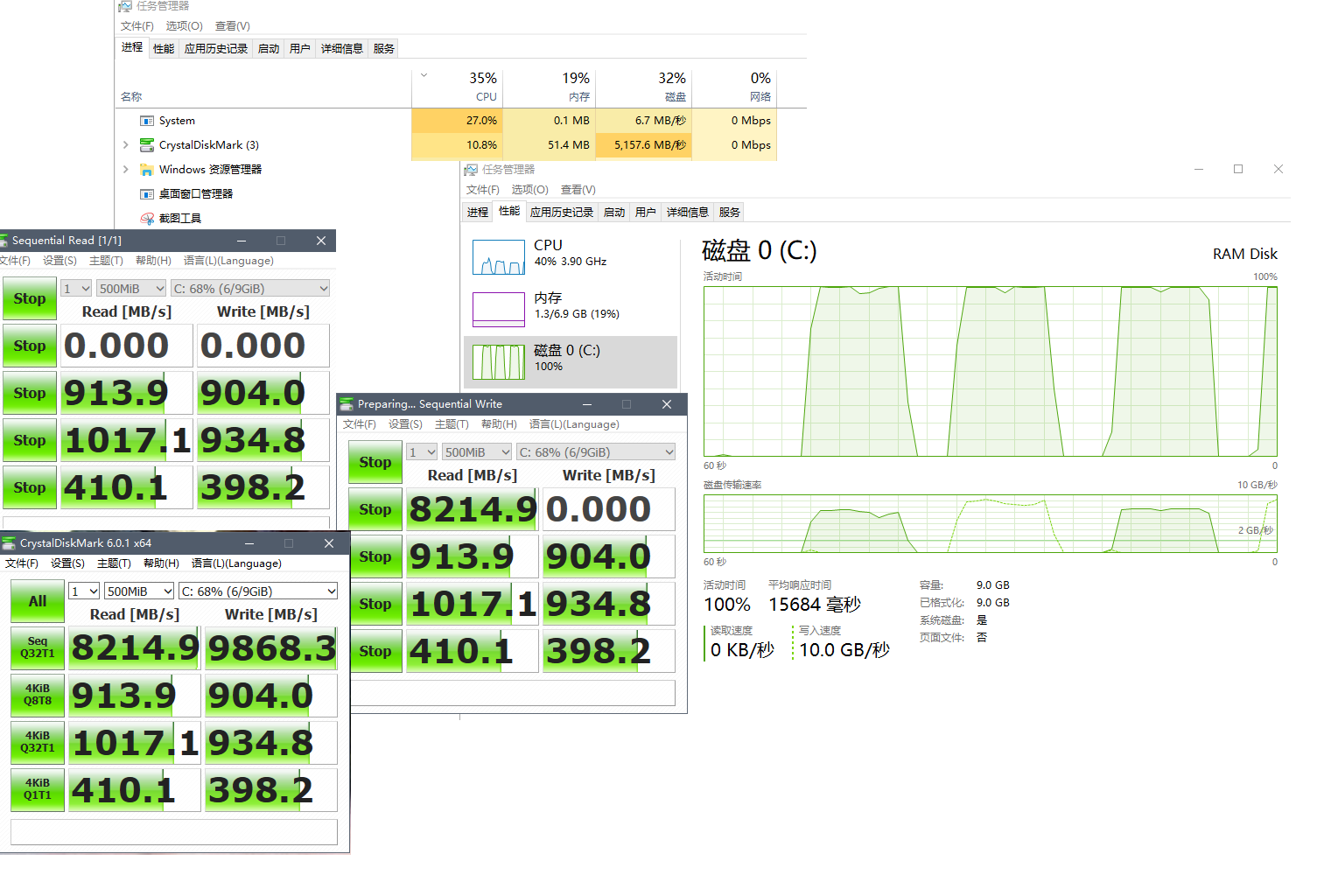Click the Preparing Sequential Write window title icon
This screenshot has height=896, width=1324.
pyautogui.click(x=347, y=404)
